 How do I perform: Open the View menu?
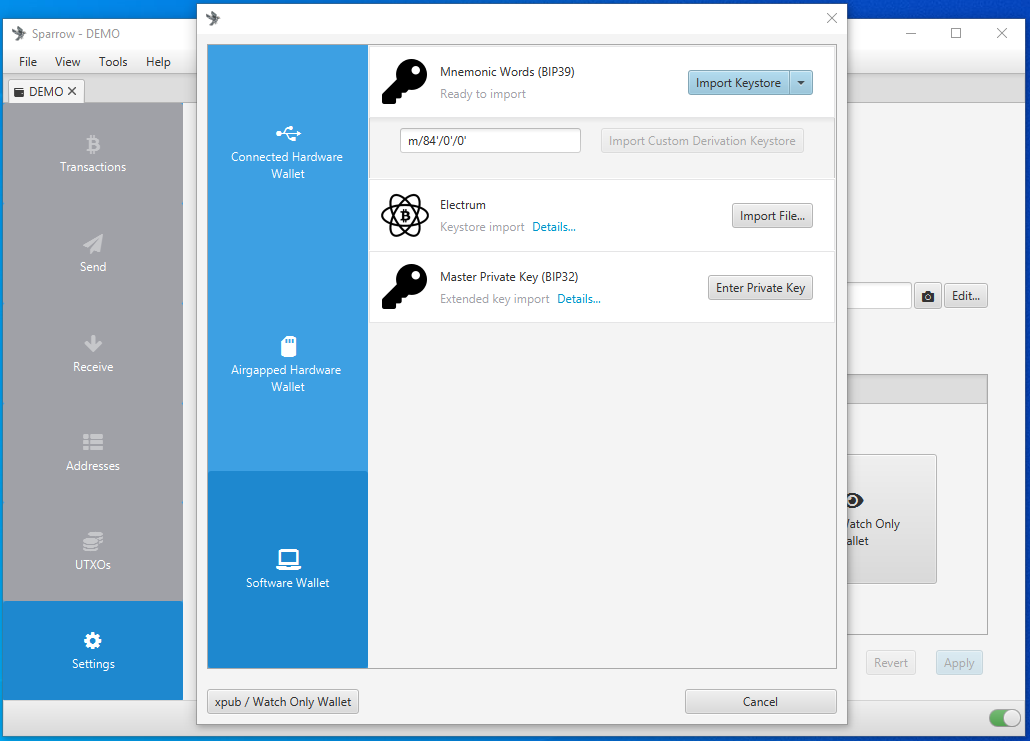click(x=68, y=62)
